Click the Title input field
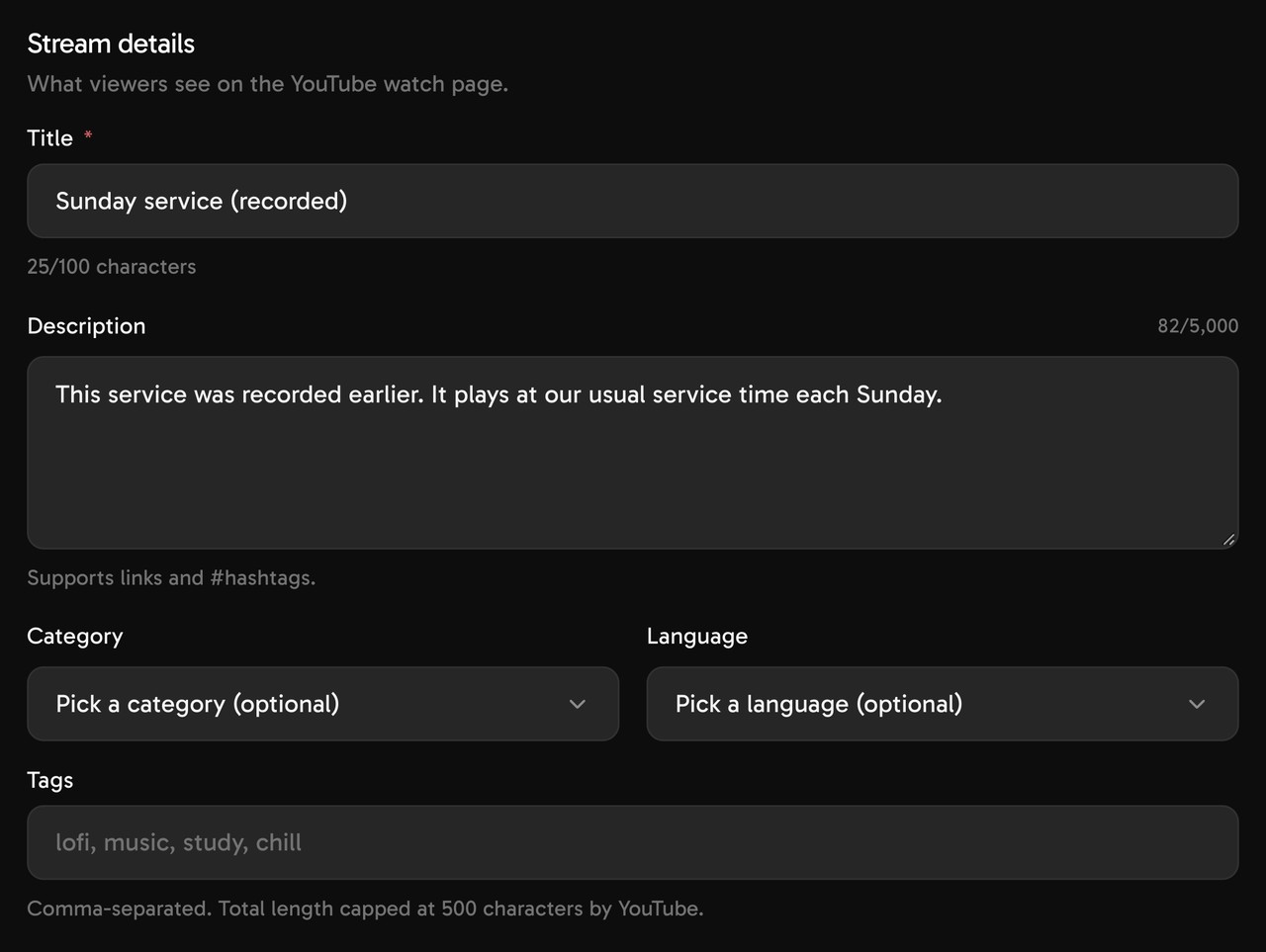The height and width of the screenshot is (952, 1266). [633, 201]
